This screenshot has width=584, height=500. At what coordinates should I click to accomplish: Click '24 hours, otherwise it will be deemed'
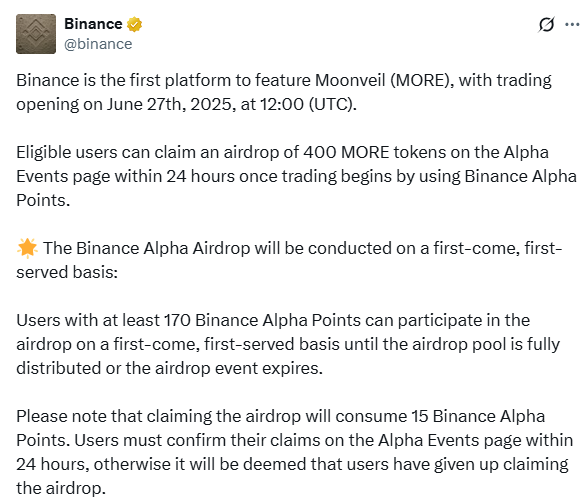(x=161, y=464)
